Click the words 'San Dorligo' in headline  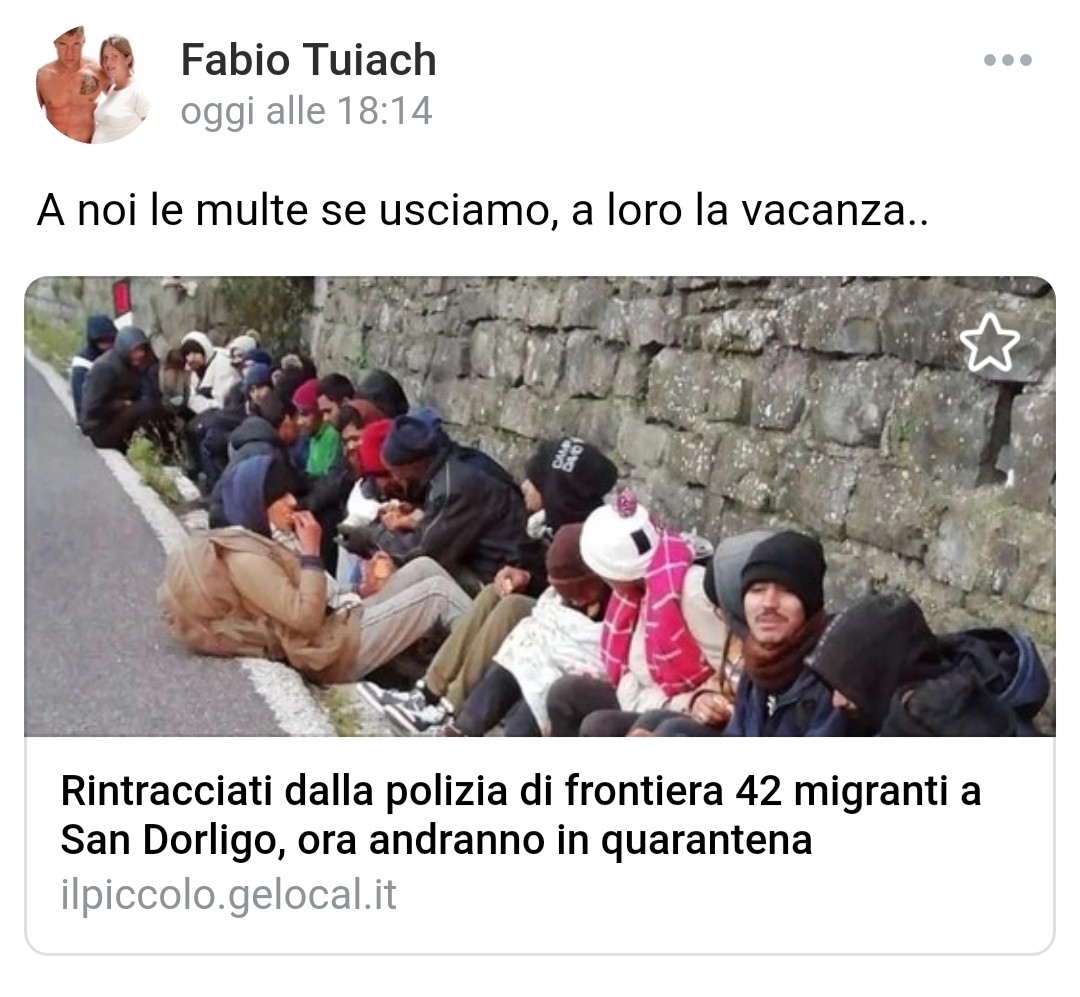point(167,841)
